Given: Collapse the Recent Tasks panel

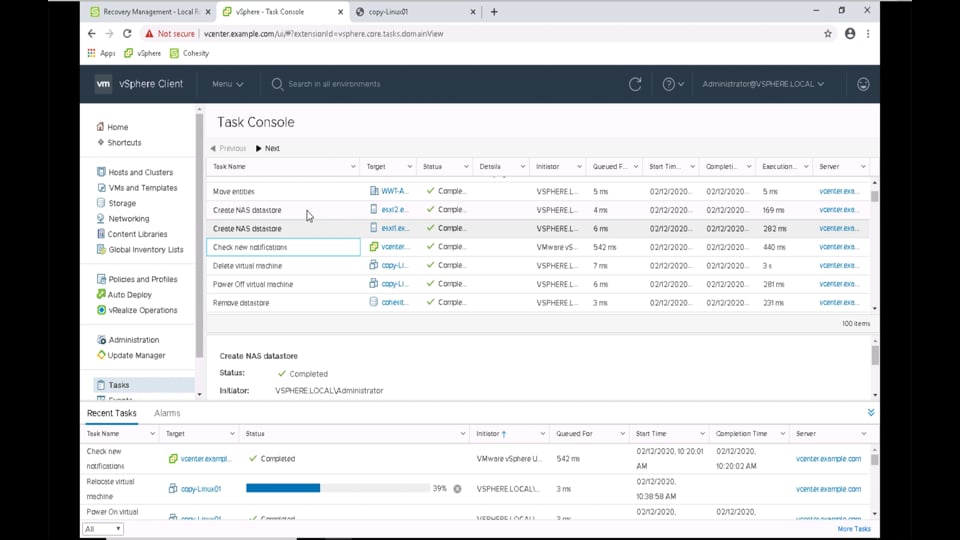Looking at the screenshot, I should (871, 413).
